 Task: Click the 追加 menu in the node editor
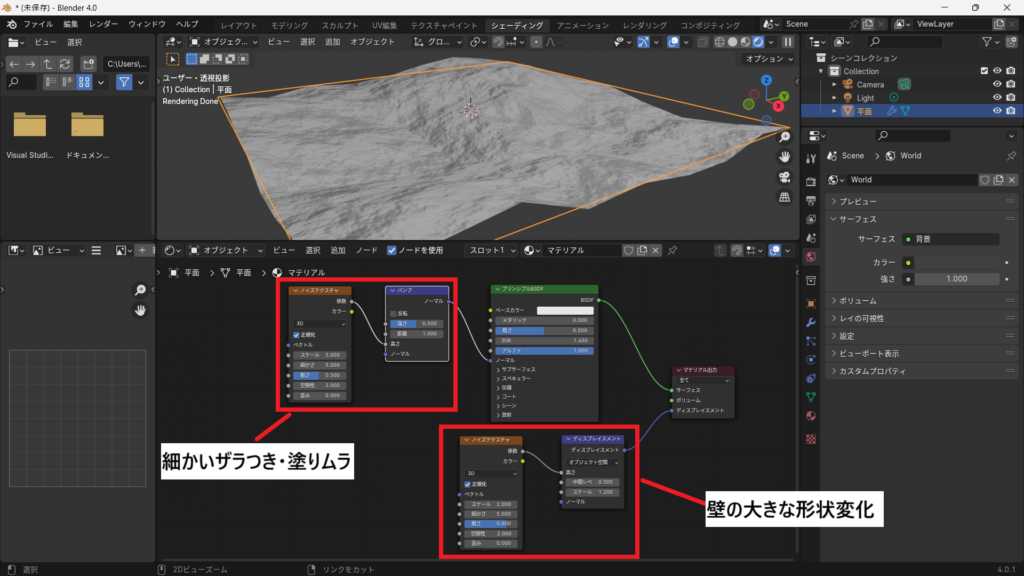[x=338, y=250]
